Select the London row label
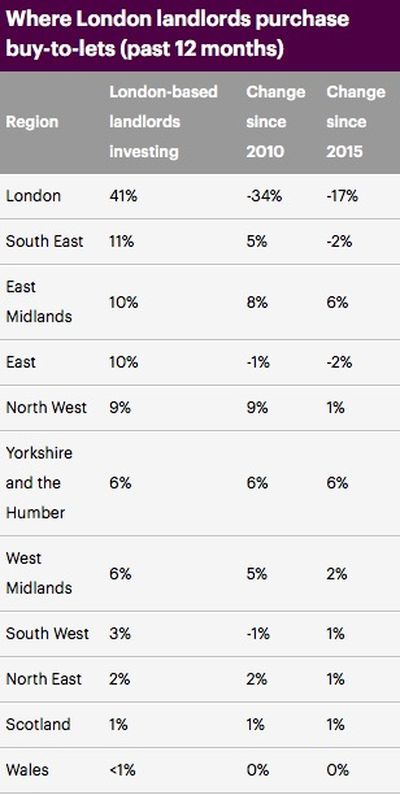 33,196
